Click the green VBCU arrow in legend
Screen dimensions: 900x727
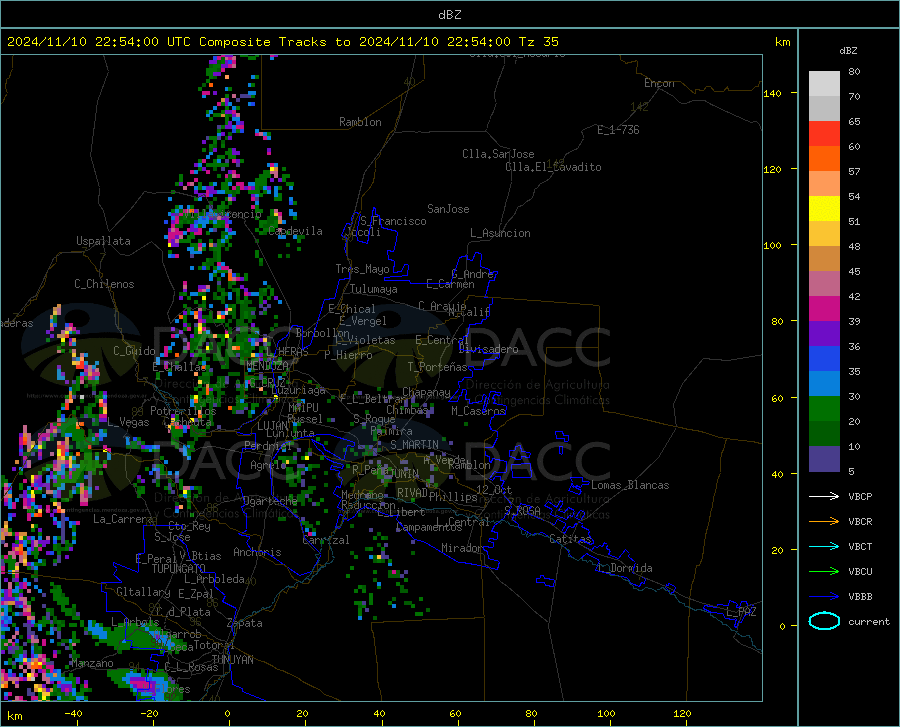[824, 572]
